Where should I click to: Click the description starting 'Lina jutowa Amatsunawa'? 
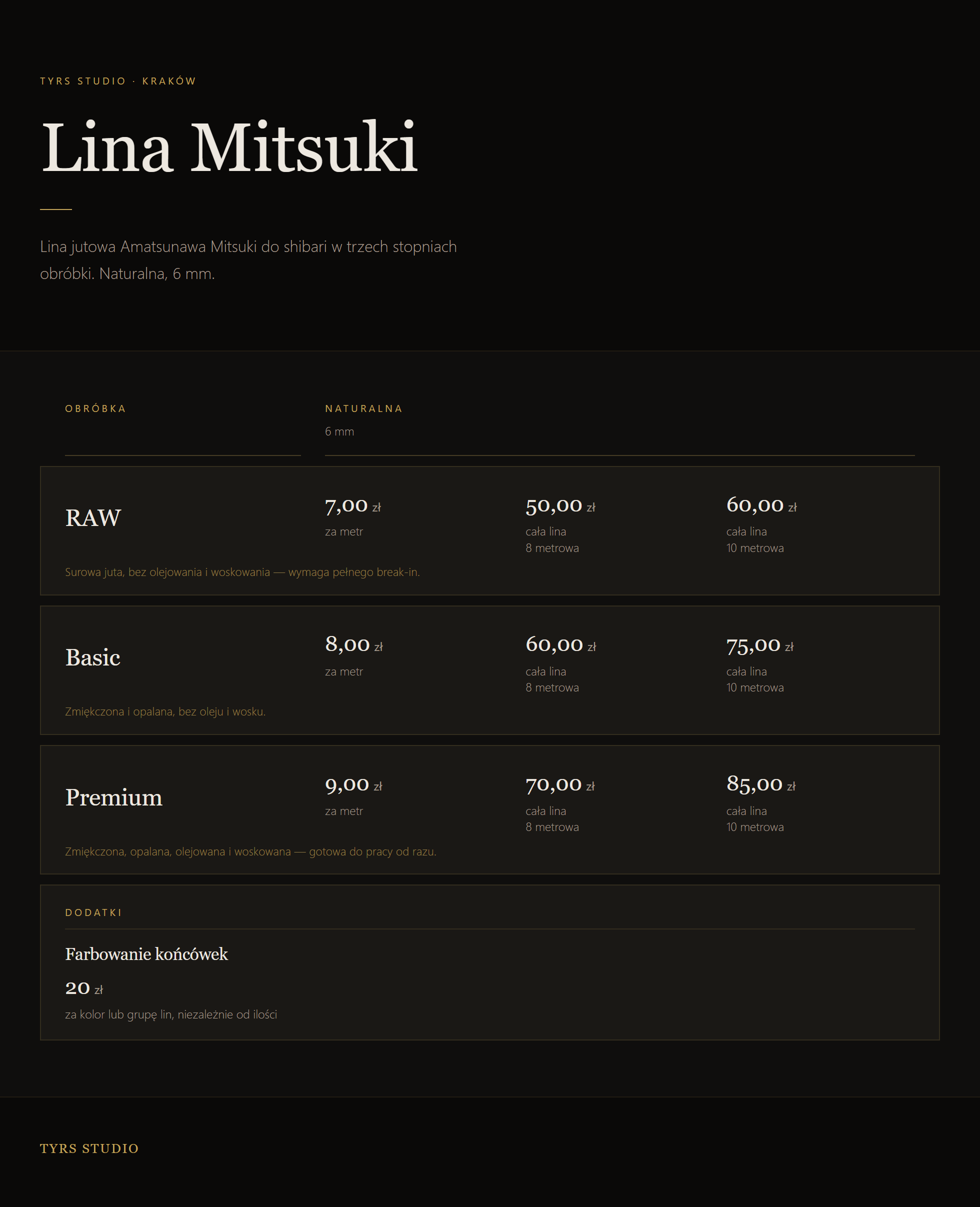[248, 260]
